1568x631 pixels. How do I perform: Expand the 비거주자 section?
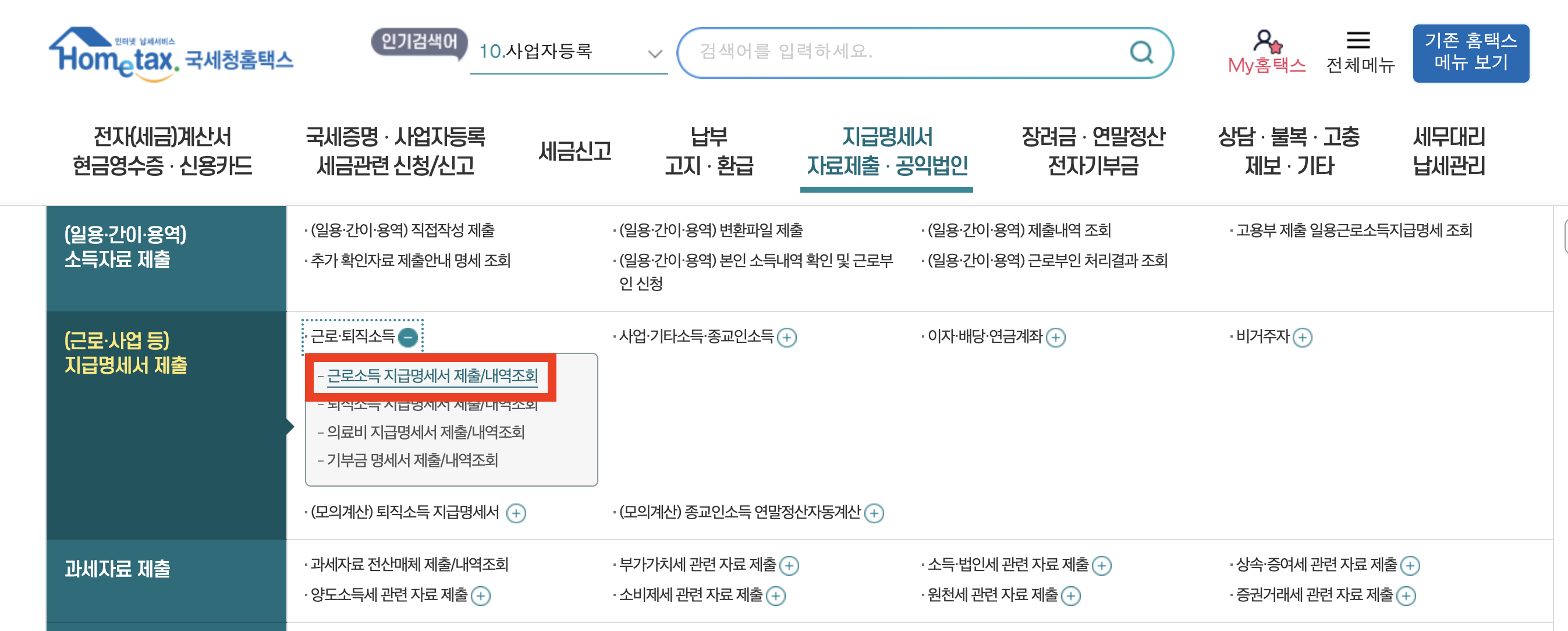click(x=1303, y=338)
